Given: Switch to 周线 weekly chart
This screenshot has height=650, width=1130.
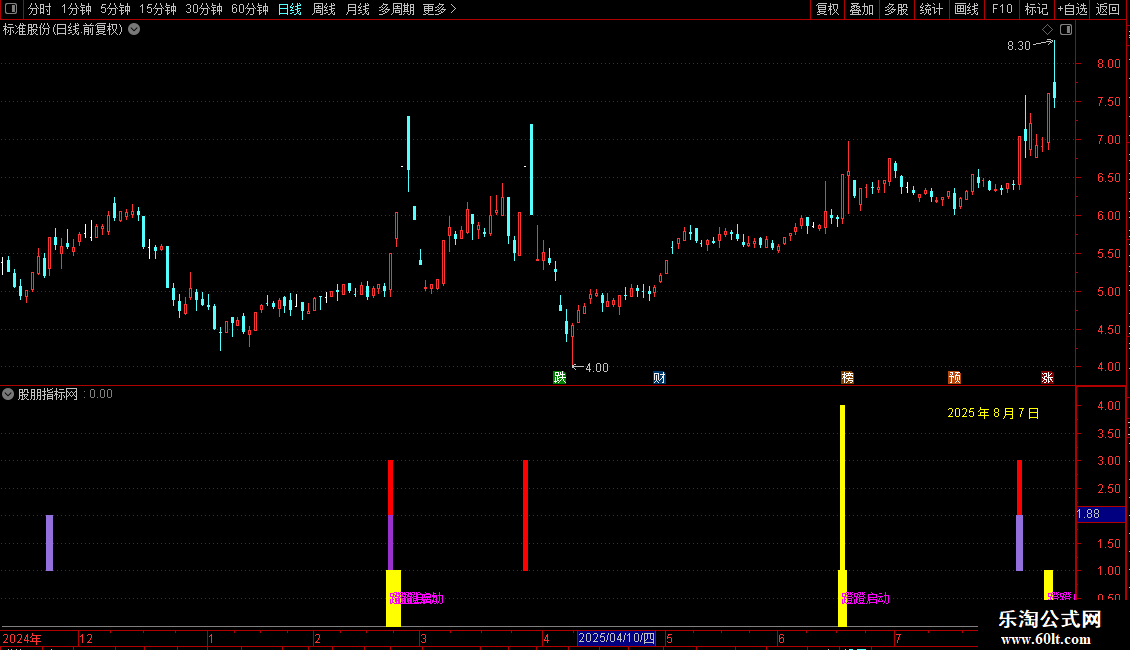Looking at the screenshot, I should coord(324,9).
